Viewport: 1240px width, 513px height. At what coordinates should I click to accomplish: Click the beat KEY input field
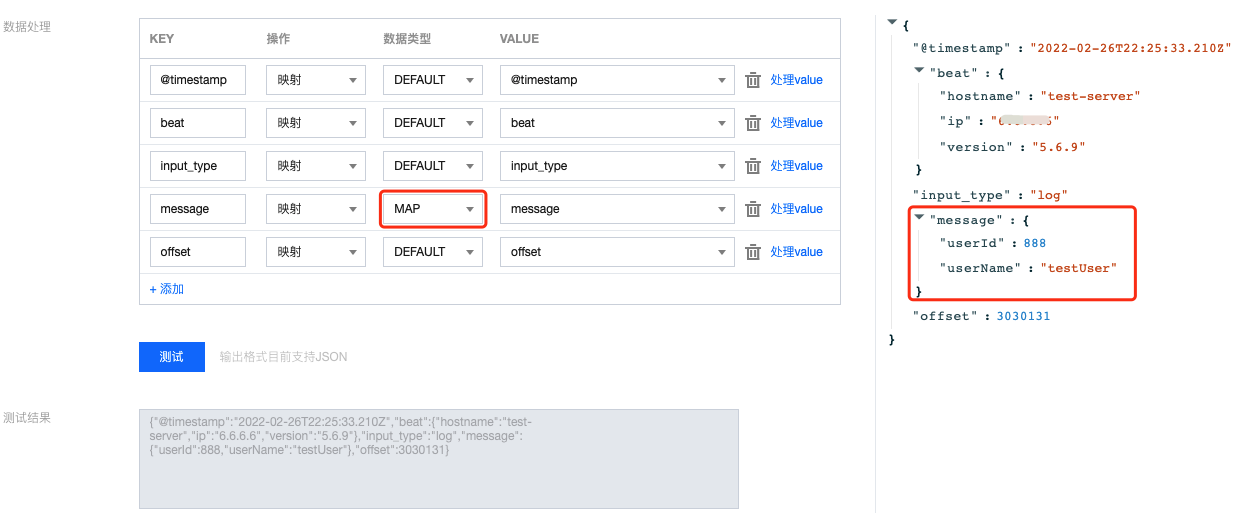click(x=197, y=123)
